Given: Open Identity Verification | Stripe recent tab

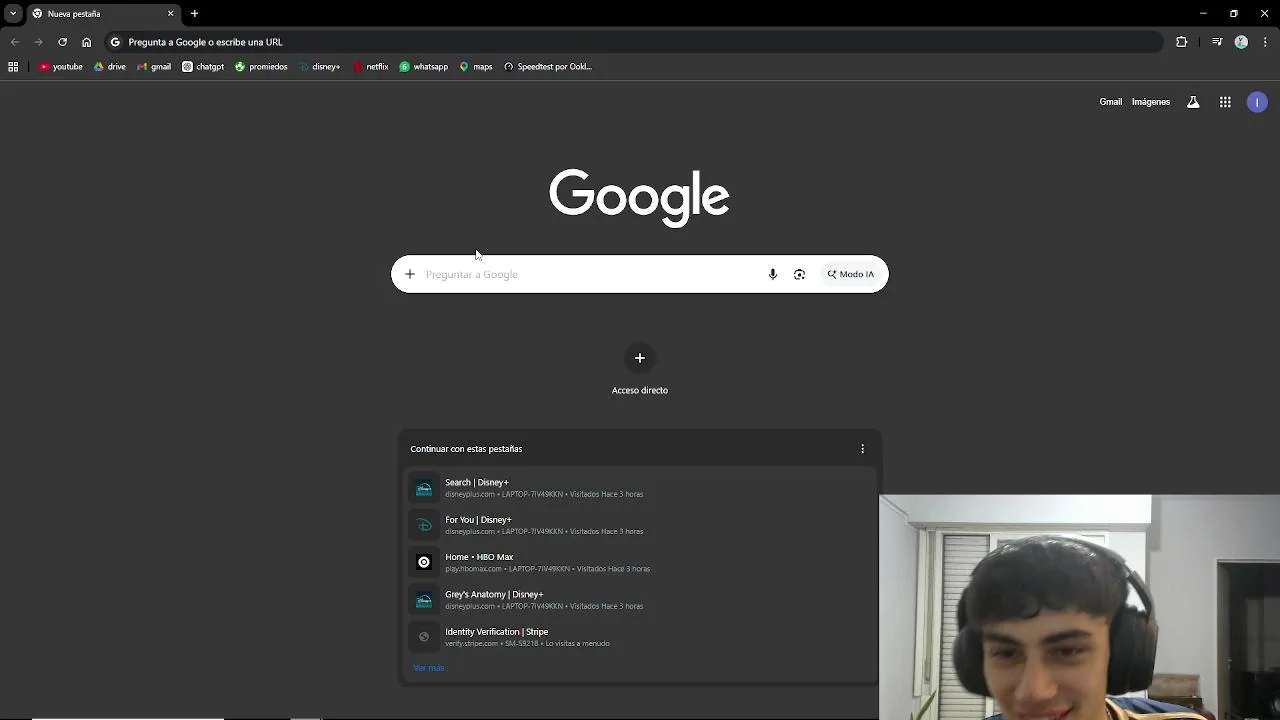Looking at the screenshot, I should [640, 637].
